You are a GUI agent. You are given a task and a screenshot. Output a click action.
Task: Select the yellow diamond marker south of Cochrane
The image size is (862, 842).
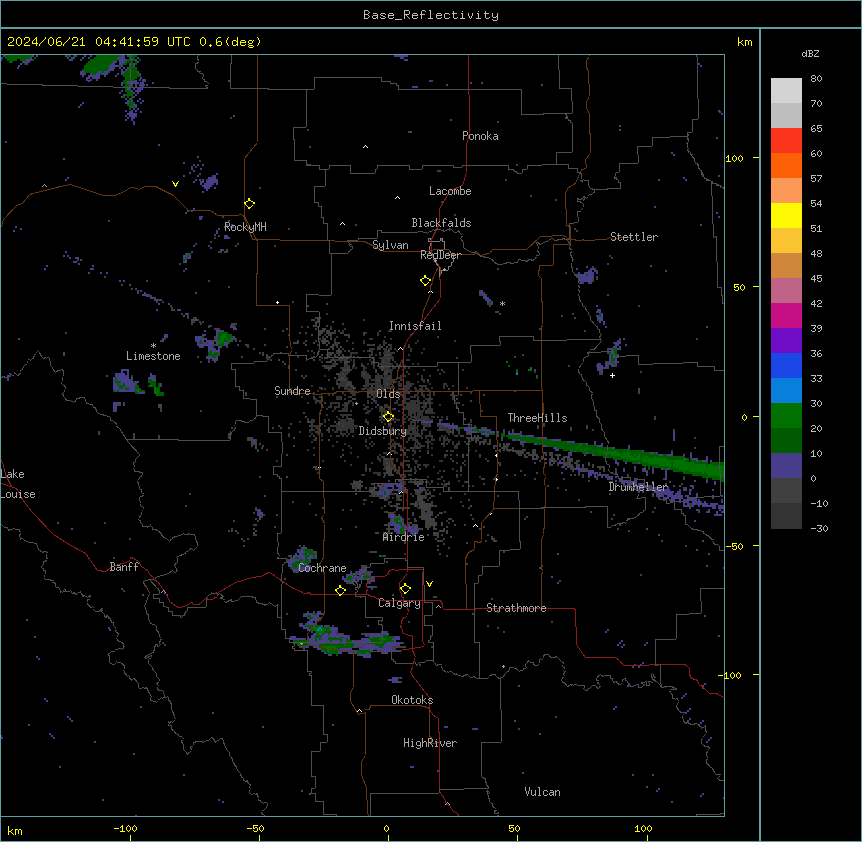click(x=340, y=590)
